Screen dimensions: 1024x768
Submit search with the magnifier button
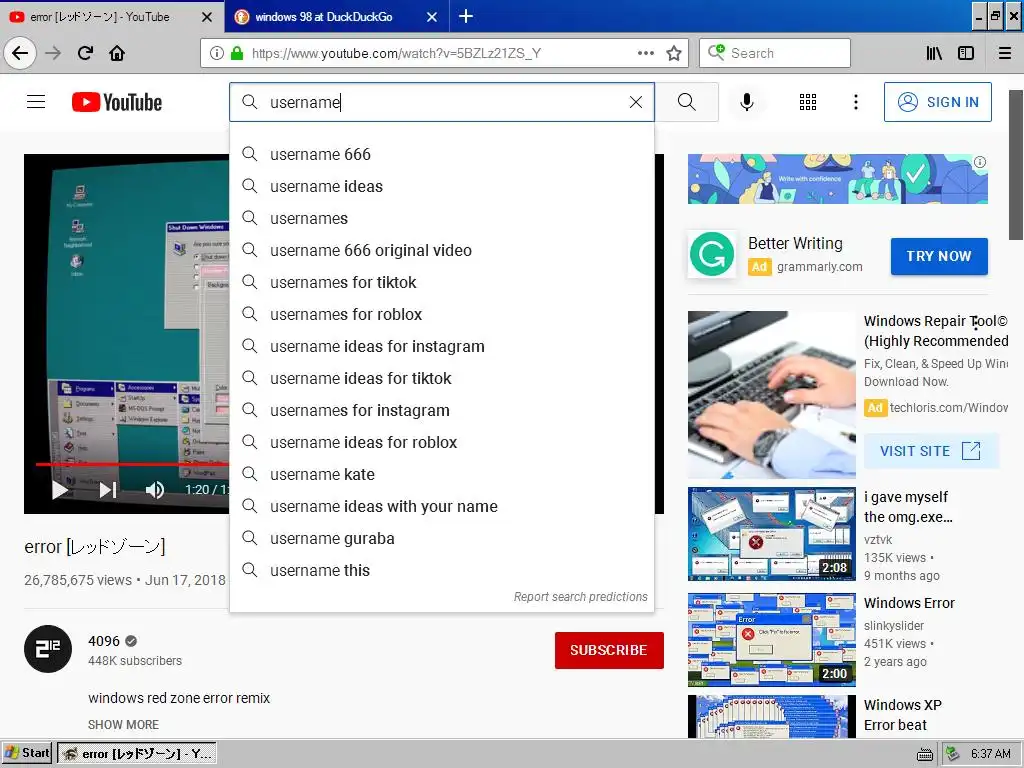coord(686,102)
